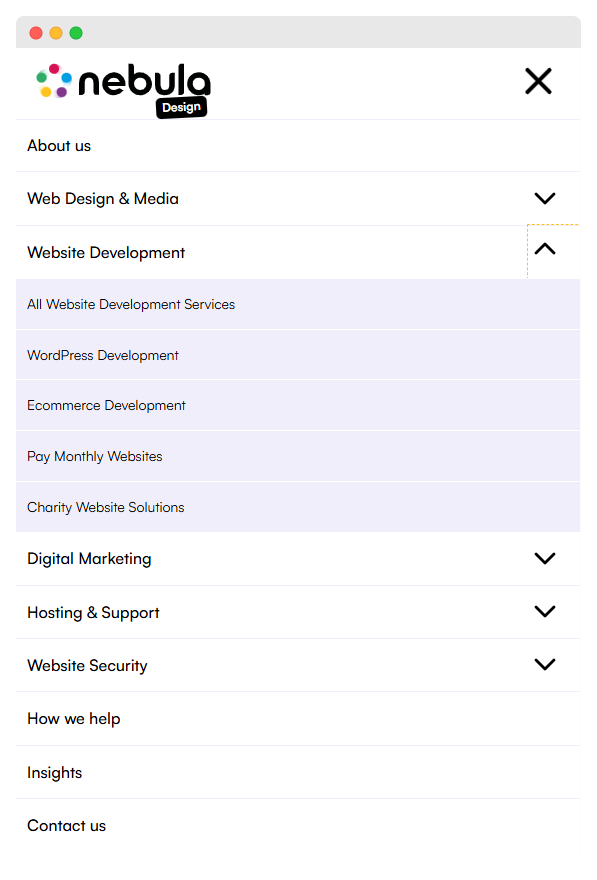Viewport: 597px width, 880px height.
Task: Select All Website Development Services
Action: 131,304
